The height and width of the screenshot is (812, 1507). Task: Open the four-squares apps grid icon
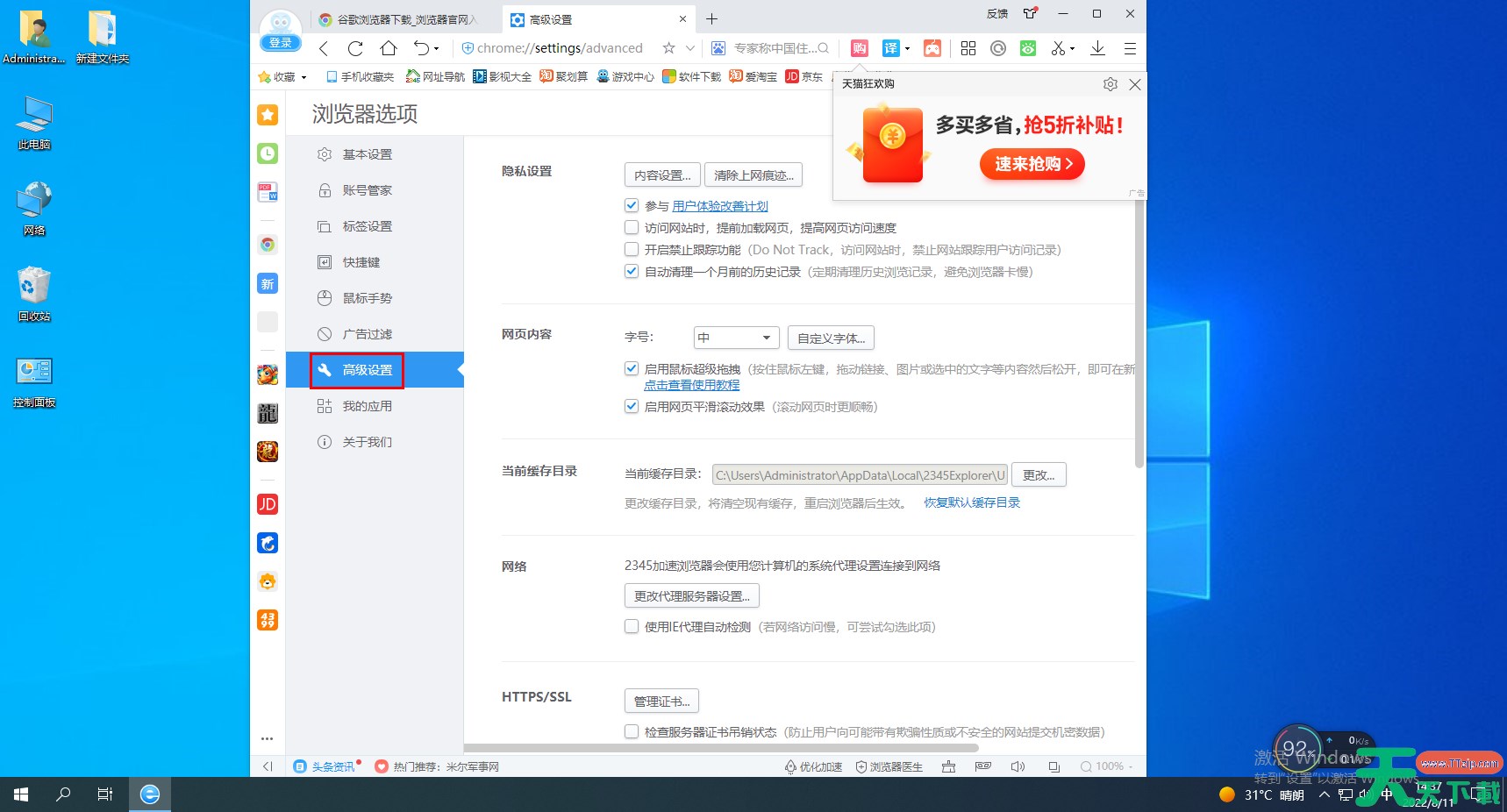click(x=968, y=48)
